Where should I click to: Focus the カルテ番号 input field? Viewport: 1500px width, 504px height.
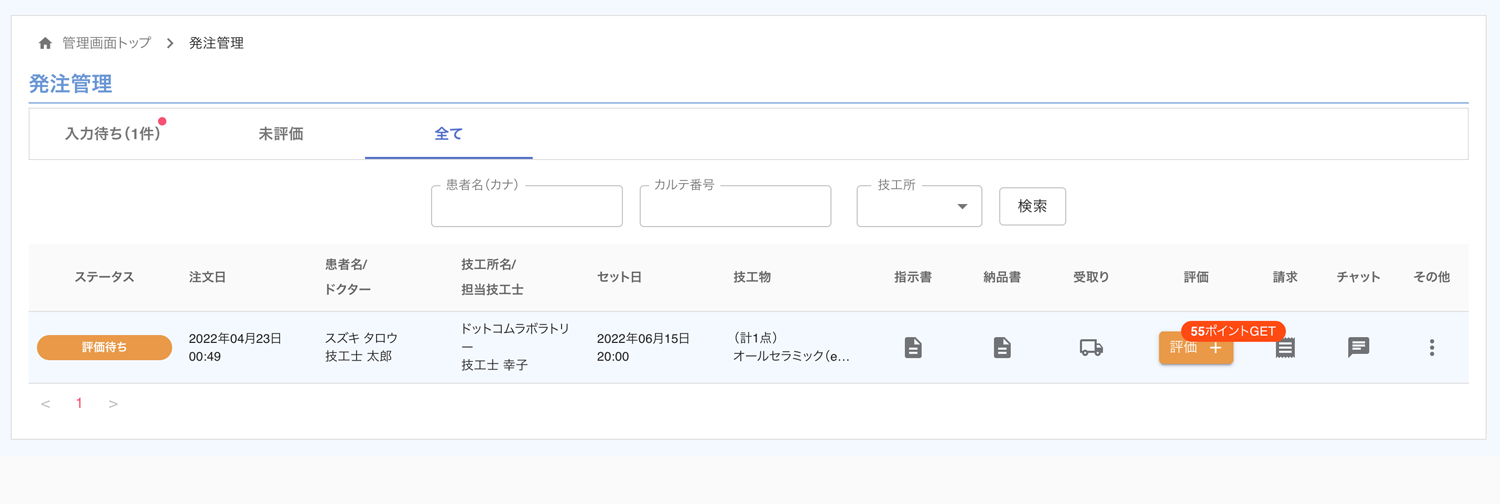(x=735, y=207)
